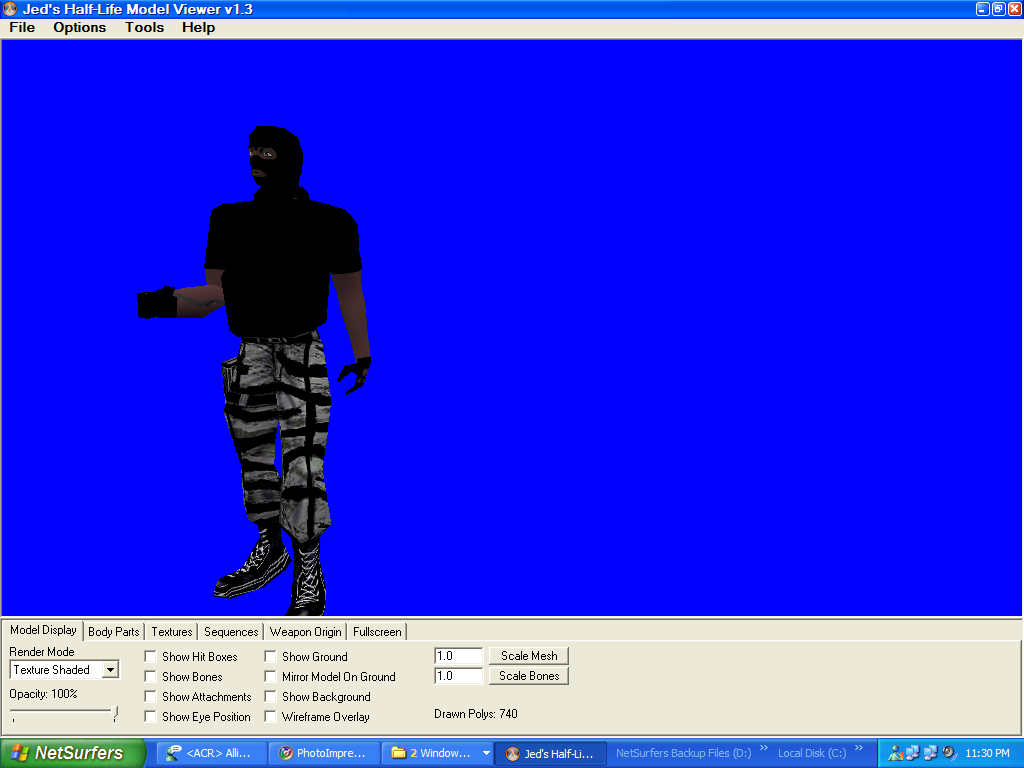Check the Show Background option
1024x768 pixels.
pos(270,697)
